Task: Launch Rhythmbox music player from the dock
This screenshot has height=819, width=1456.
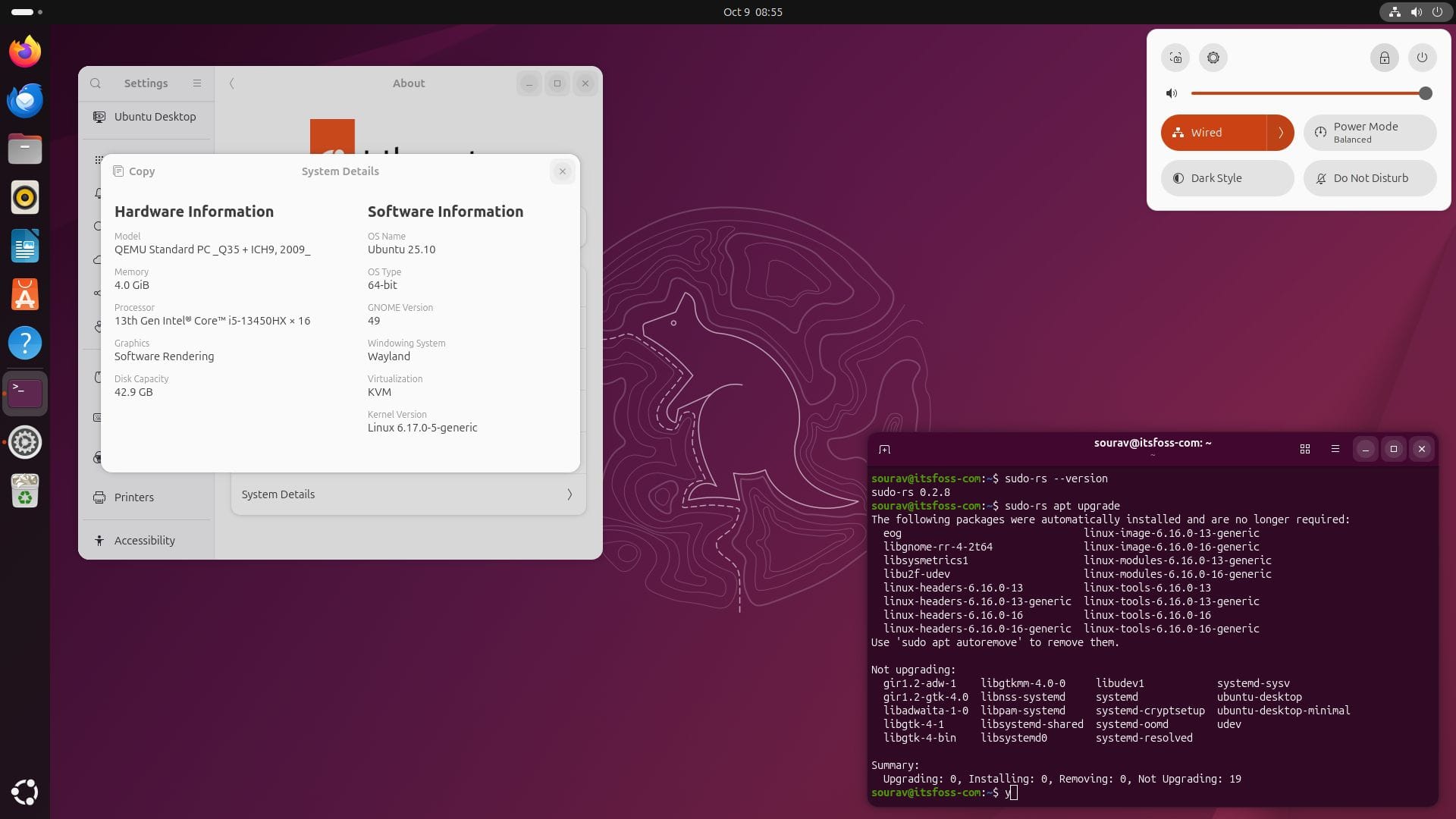Action: click(x=25, y=197)
